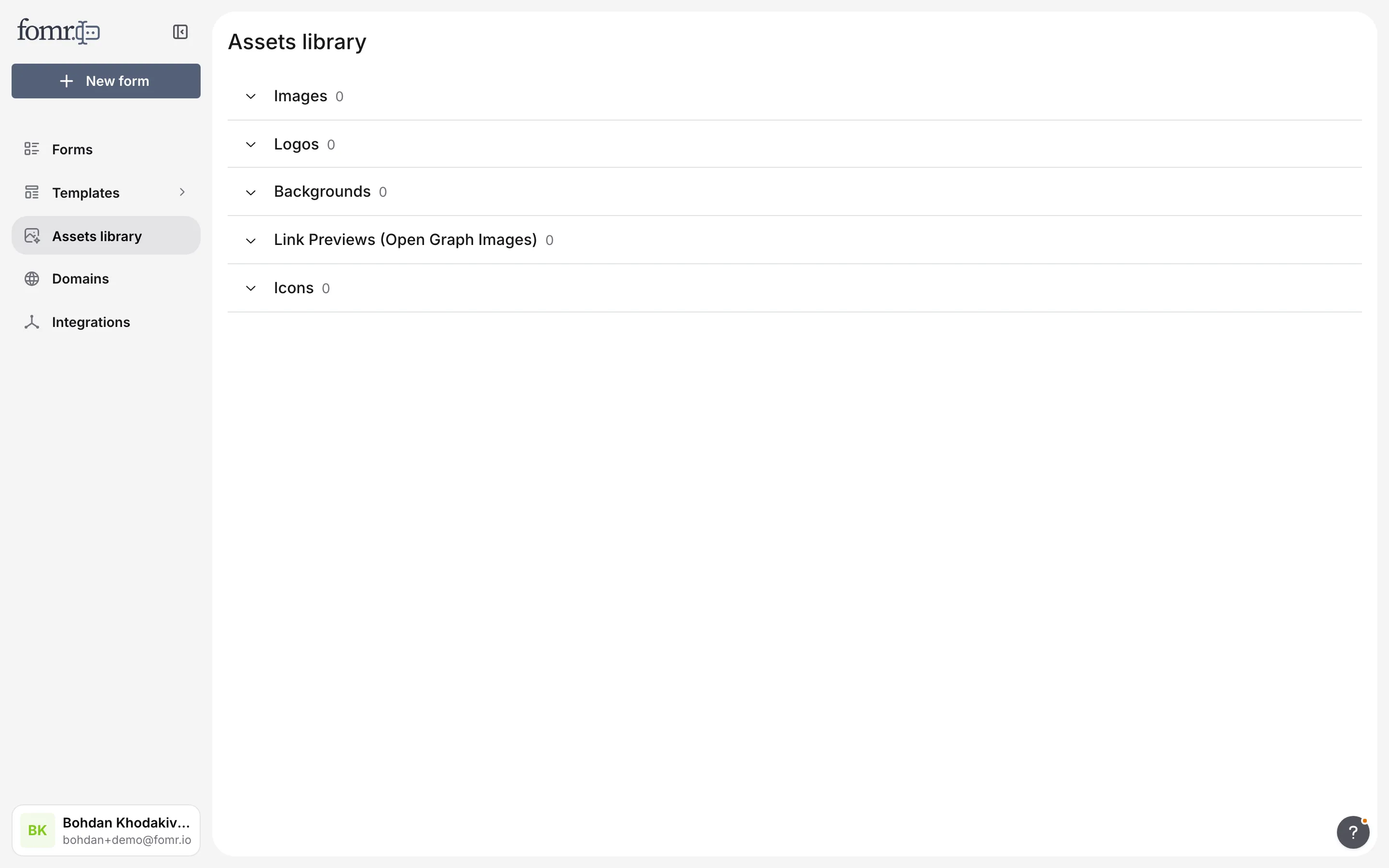Image resolution: width=1389 pixels, height=868 pixels.
Task: Select Assets library in sidebar
Action: click(106, 236)
